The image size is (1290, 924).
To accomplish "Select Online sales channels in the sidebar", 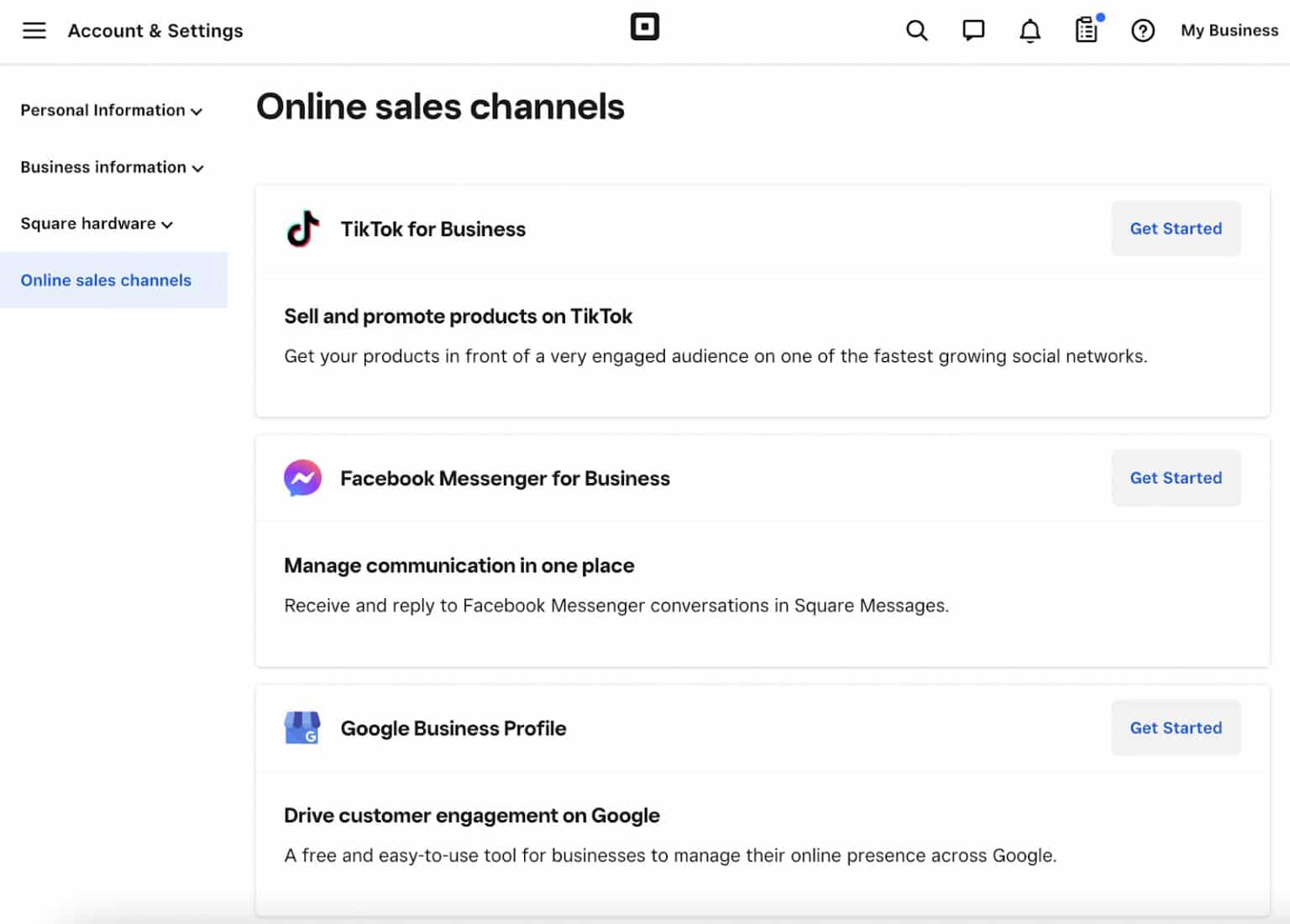I will tap(106, 280).
